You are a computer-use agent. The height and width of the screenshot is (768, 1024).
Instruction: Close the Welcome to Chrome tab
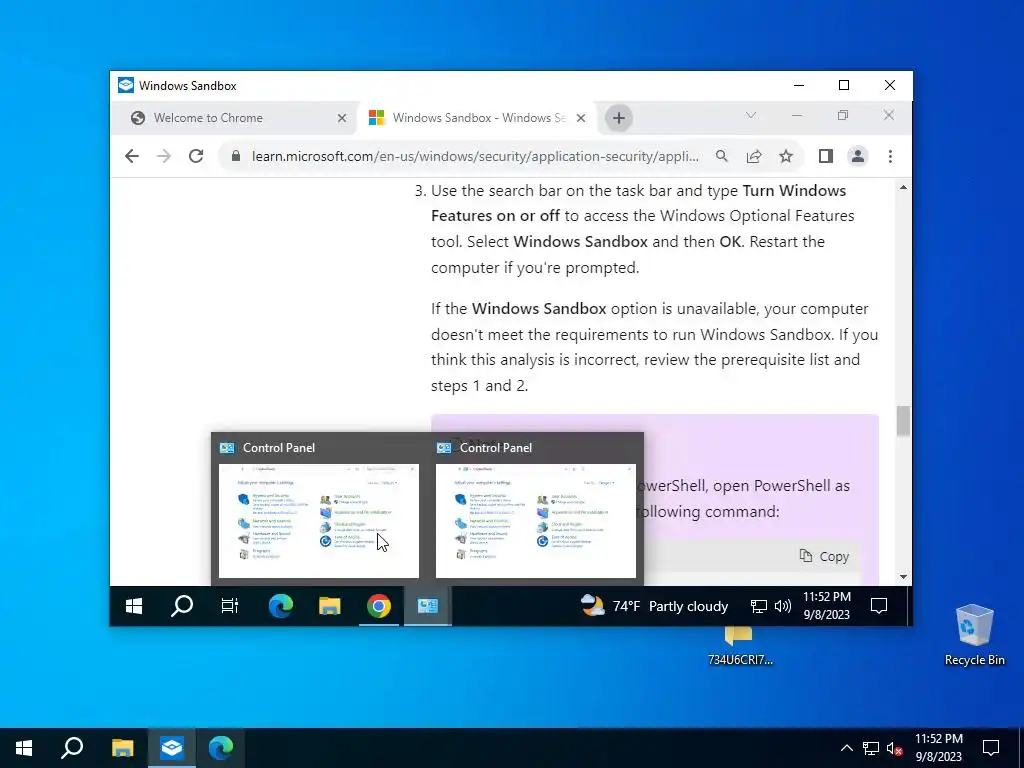click(342, 118)
